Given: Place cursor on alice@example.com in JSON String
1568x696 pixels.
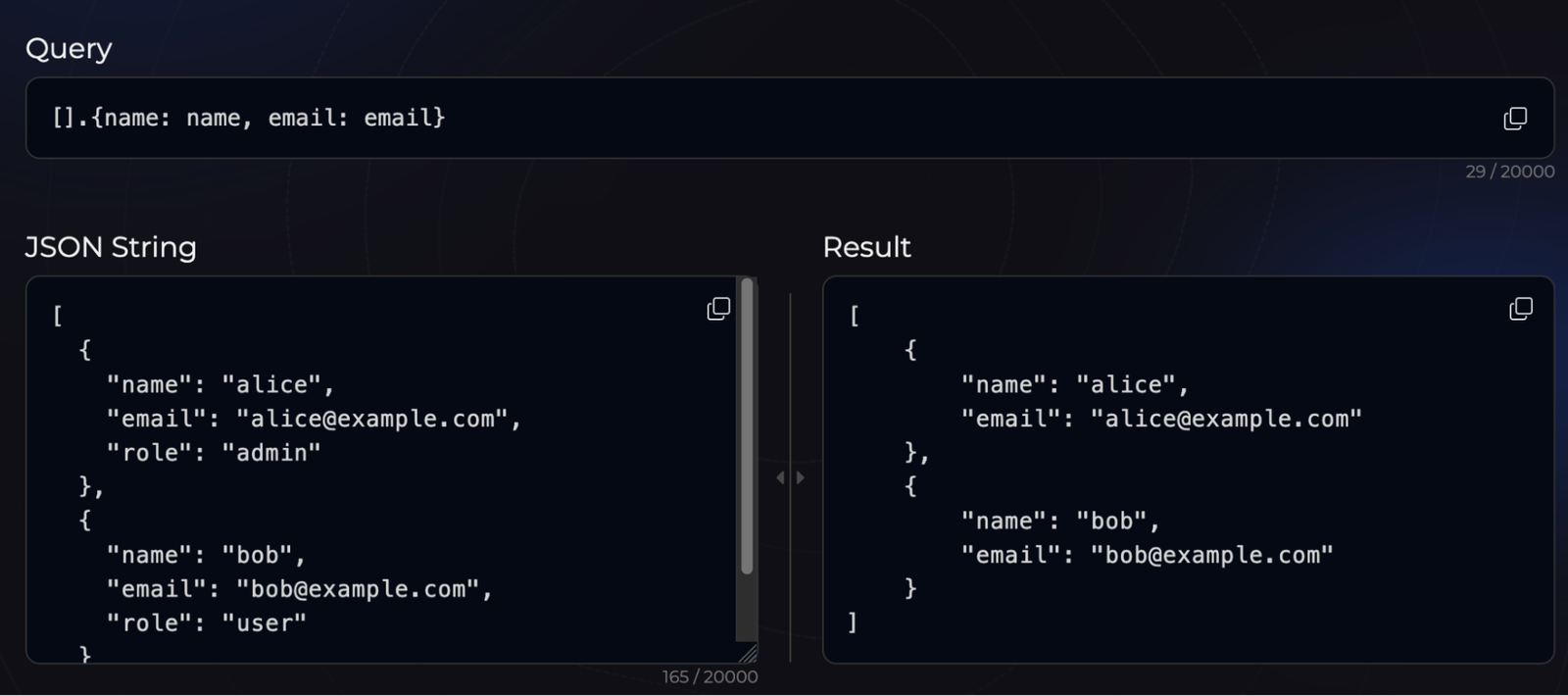Looking at the screenshot, I should point(372,419).
